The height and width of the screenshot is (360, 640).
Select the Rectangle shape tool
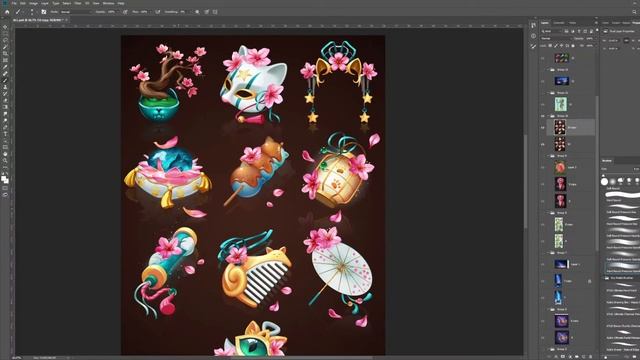5,147
